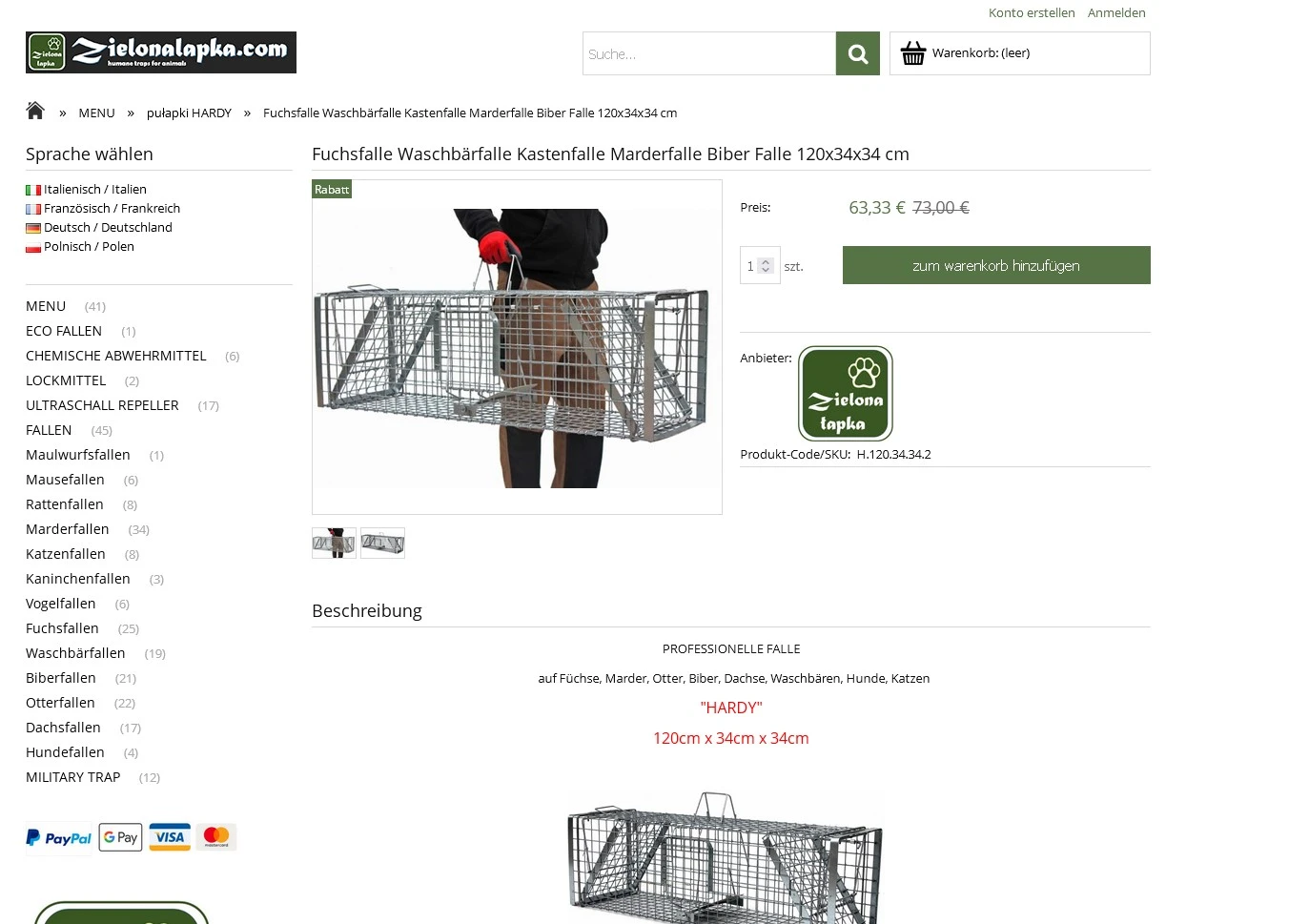The image size is (1309, 924).
Task: Click the Anmelden link
Action: pyautogui.click(x=1116, y=12)
